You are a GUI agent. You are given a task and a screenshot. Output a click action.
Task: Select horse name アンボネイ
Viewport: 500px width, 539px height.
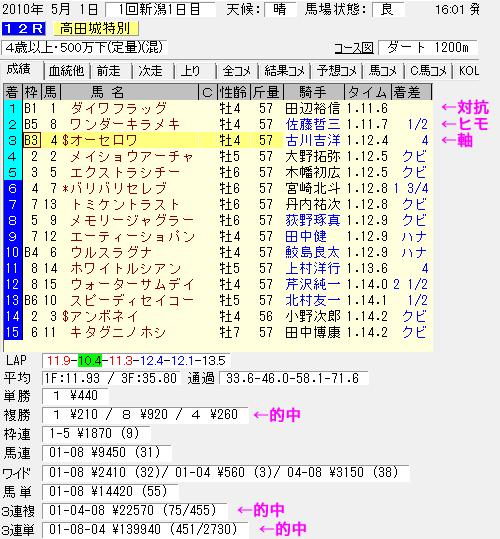coord(104,316)
